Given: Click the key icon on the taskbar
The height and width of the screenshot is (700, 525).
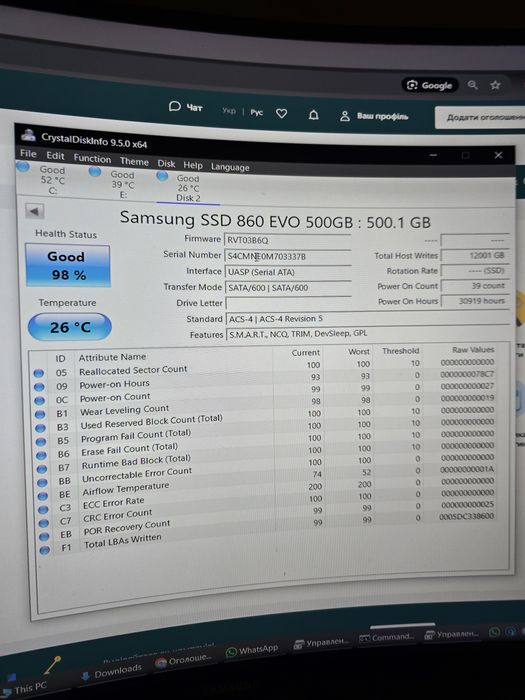Looking at the screenshot, I should click(53, 665).
